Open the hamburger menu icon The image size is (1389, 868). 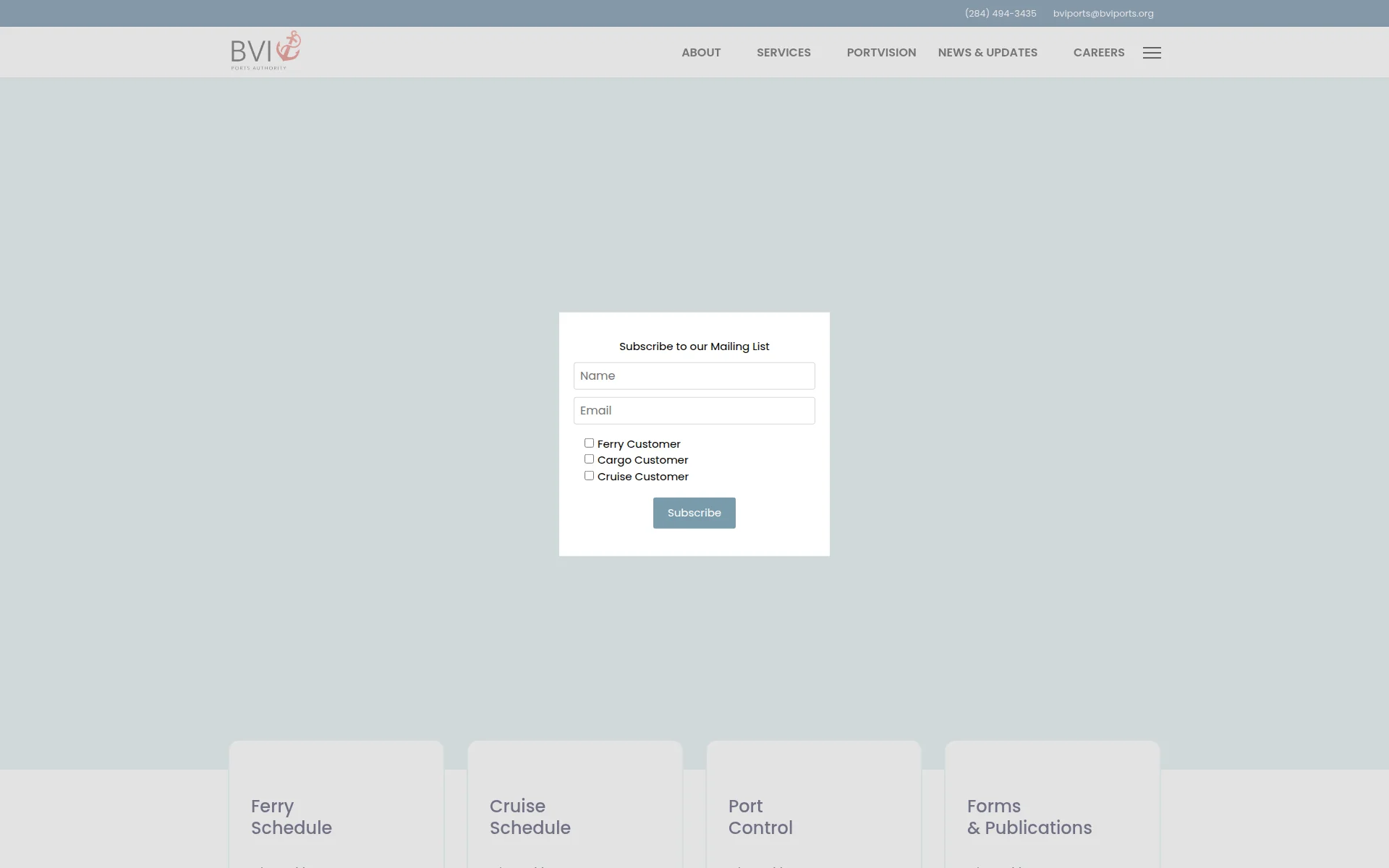[1152, 53]
